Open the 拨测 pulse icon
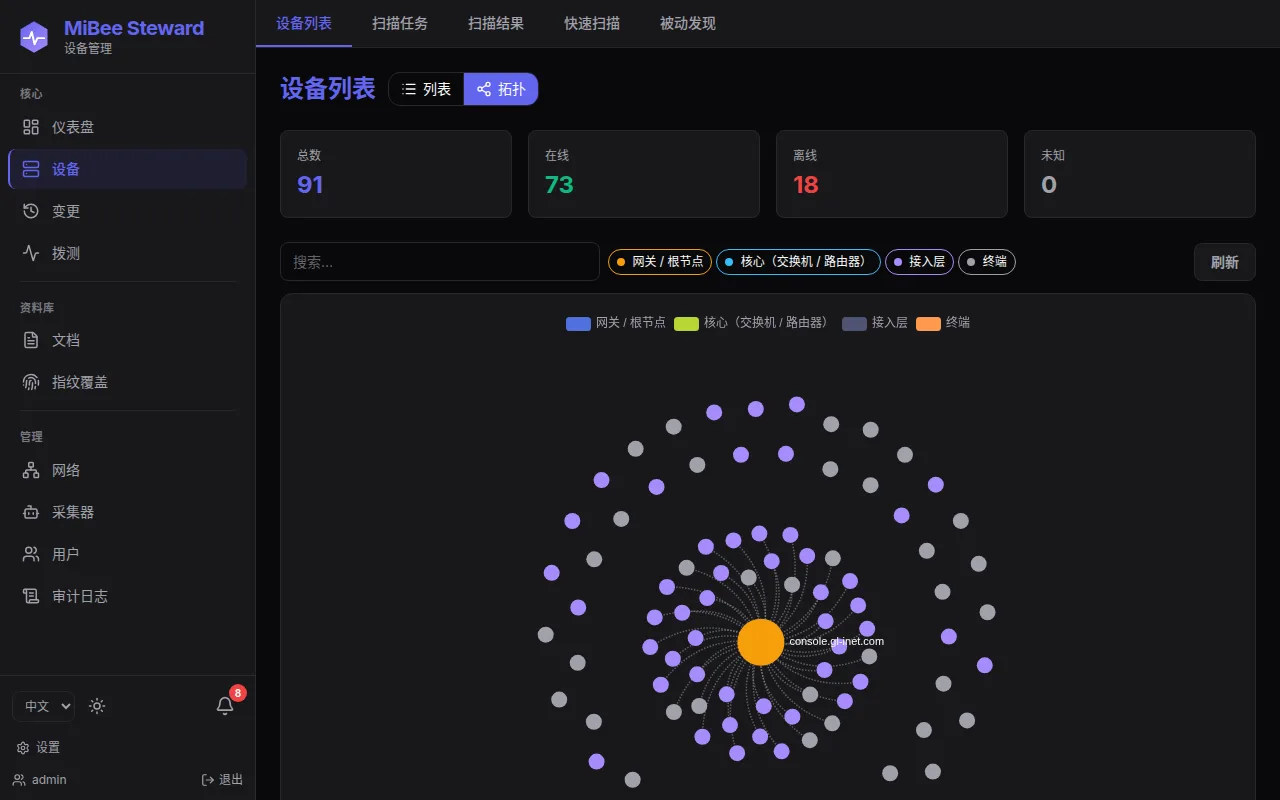The height and width of the screenshot is (800, 1280). [31, 253]
